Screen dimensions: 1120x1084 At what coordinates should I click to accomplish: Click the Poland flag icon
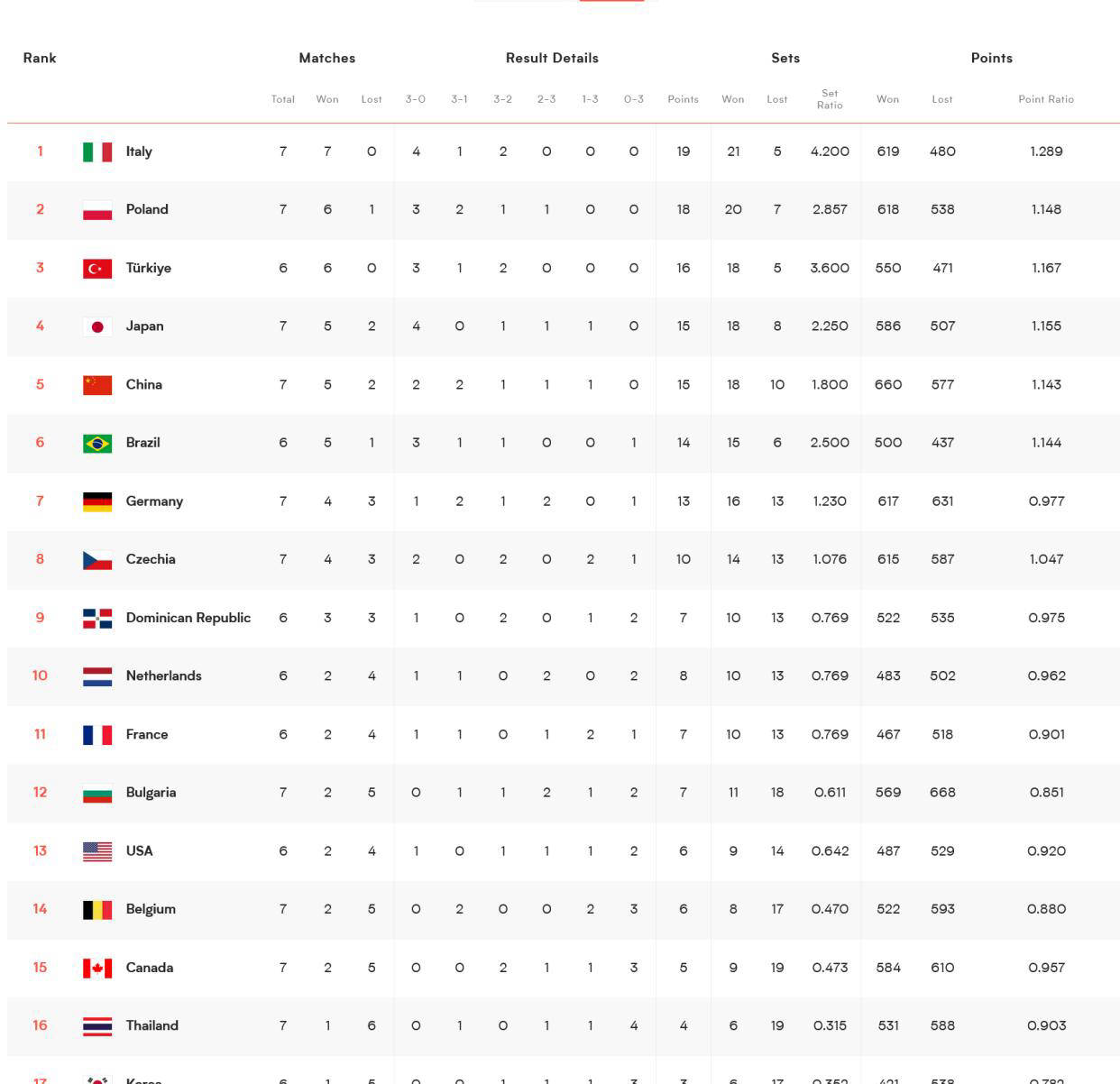pos(97,210)
